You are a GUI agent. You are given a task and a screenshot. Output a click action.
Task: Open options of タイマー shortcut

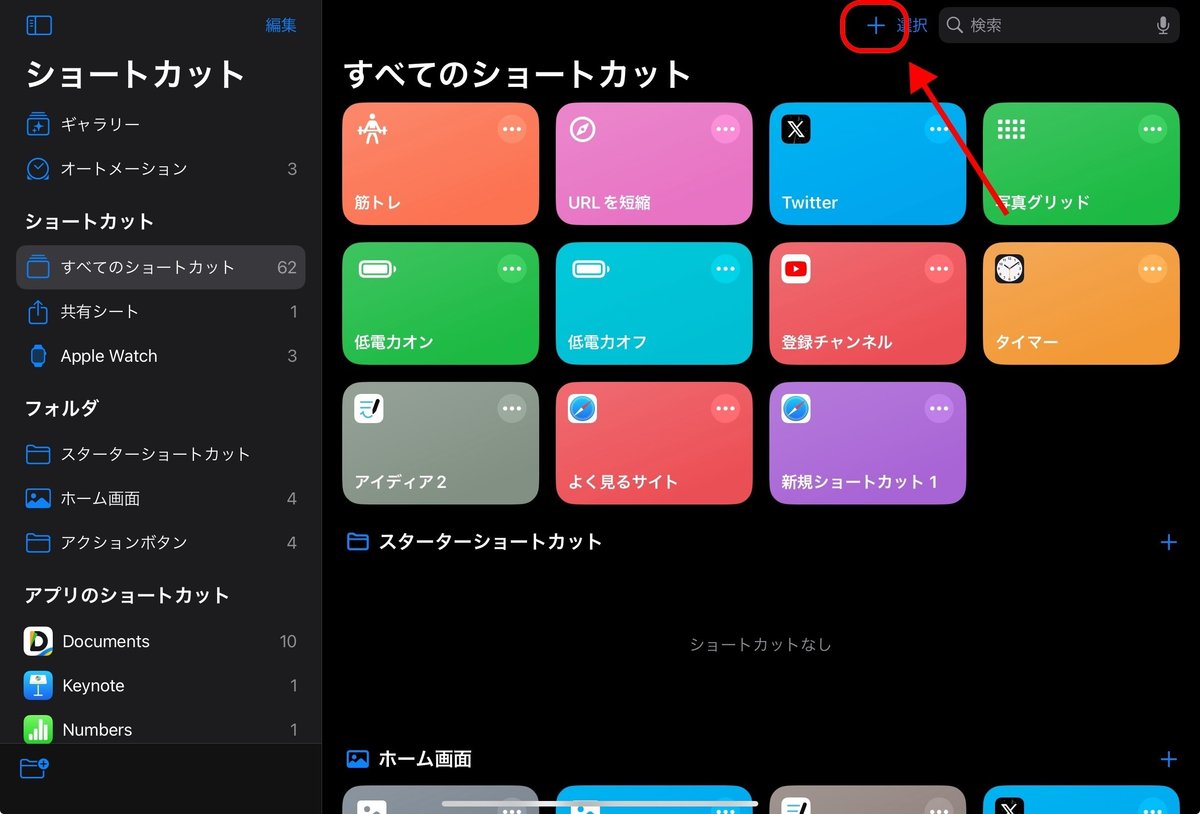coord(1153,268)
